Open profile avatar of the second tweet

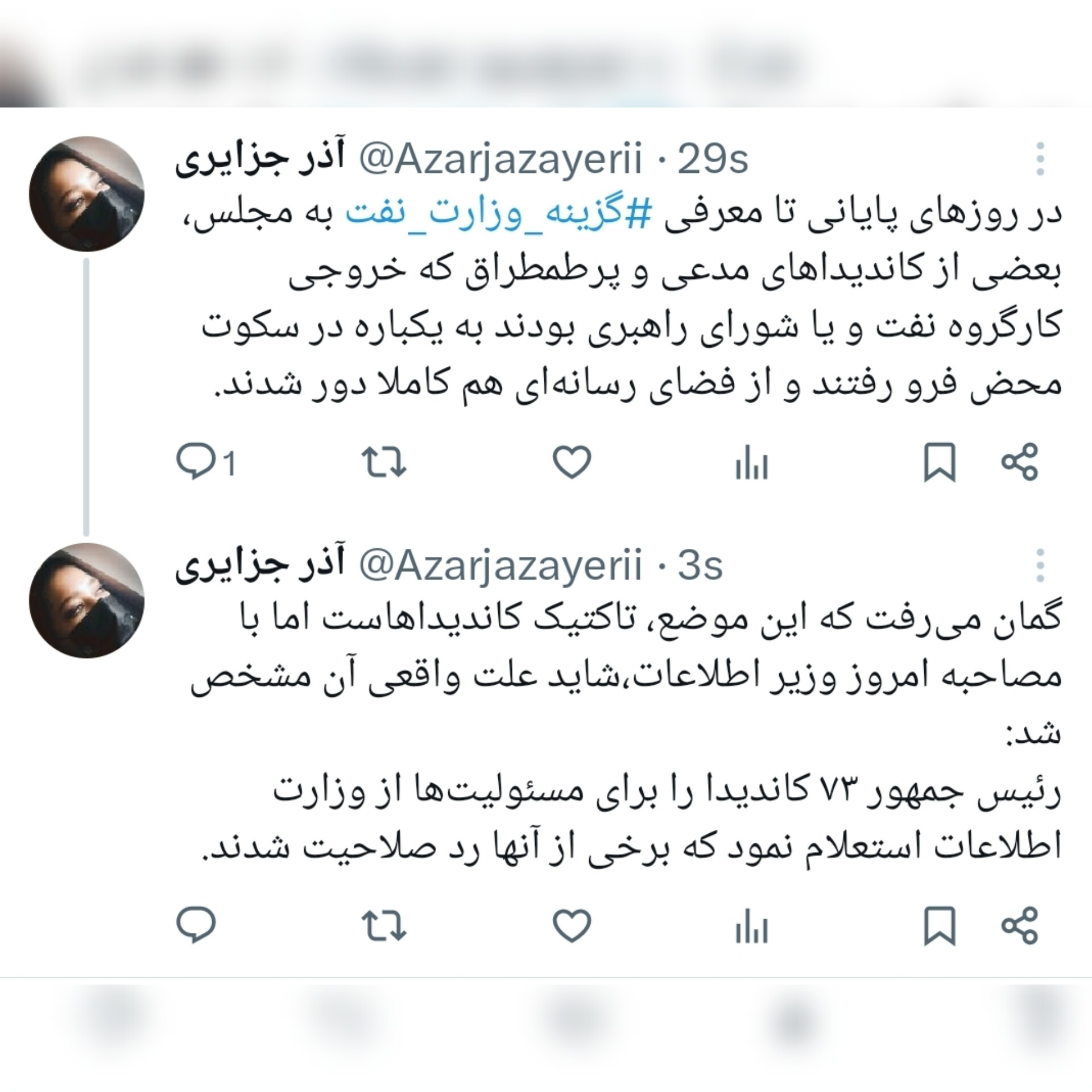pyautogui.click(x=86, y=601)
